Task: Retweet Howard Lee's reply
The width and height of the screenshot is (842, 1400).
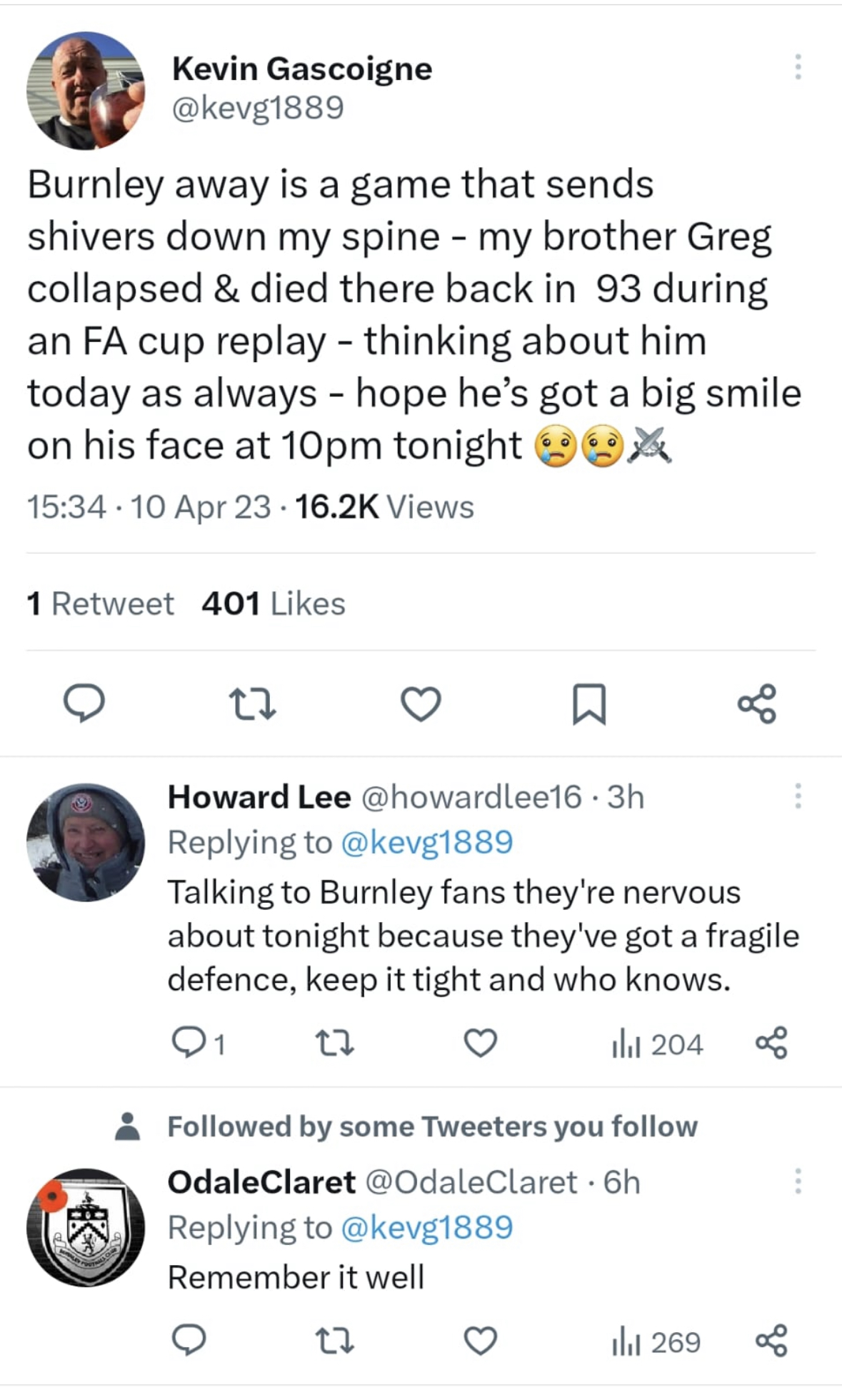Action: 335,1044
